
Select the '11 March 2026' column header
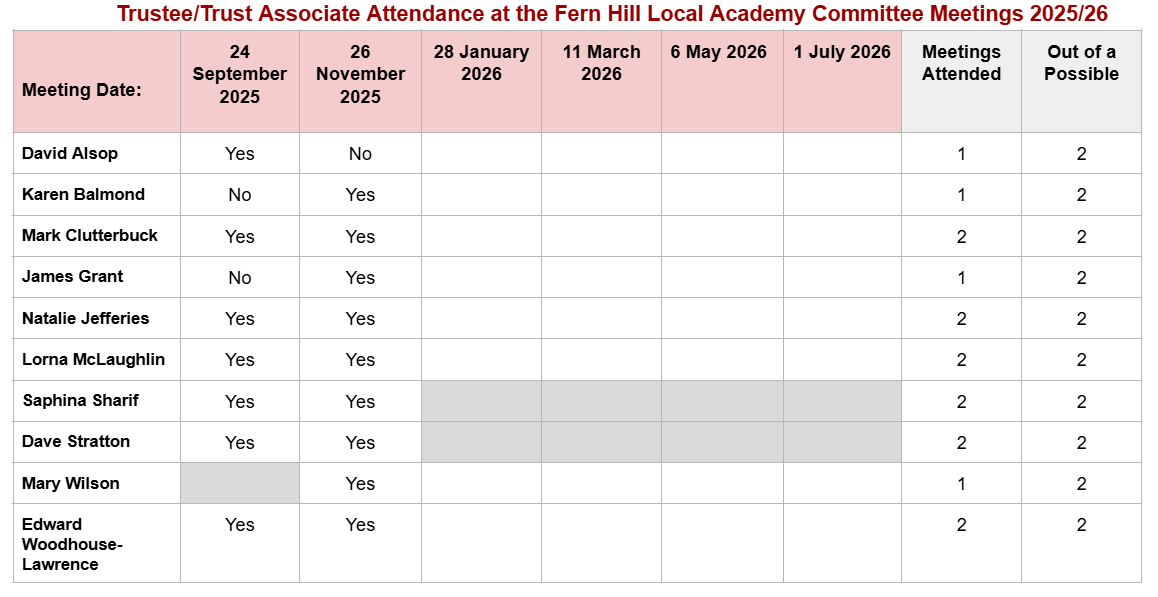coord(601,63)
